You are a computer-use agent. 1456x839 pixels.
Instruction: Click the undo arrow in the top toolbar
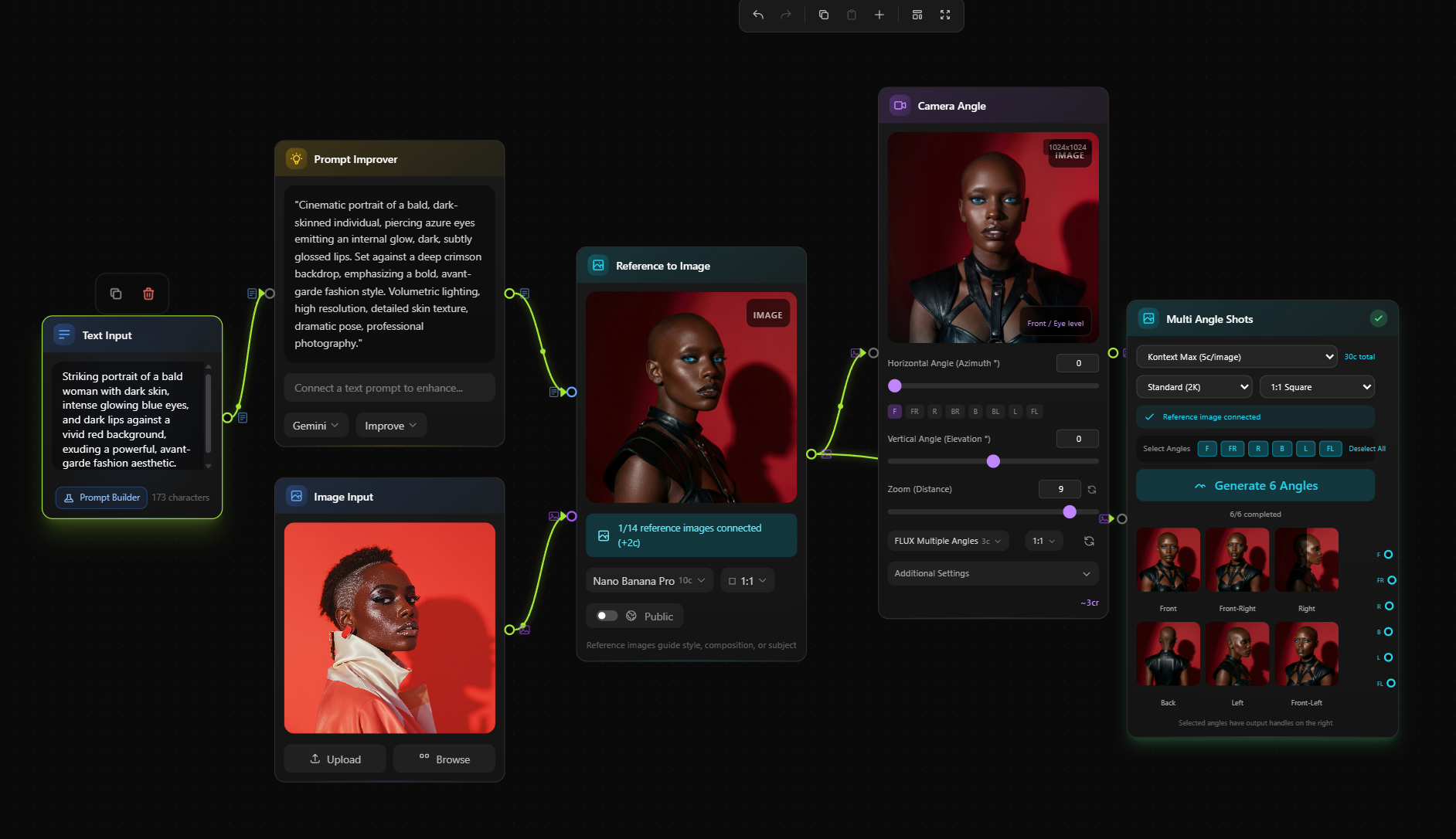click(x=757, y=15)
